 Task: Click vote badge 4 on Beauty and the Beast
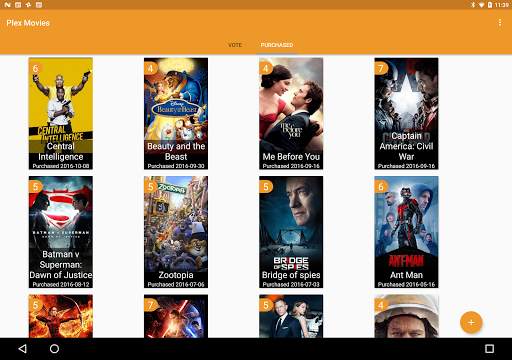pos(151,68)
